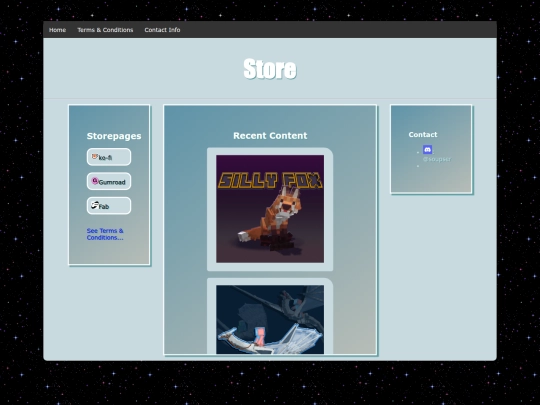Click the ko-fi cup icon

pos(95,157)
